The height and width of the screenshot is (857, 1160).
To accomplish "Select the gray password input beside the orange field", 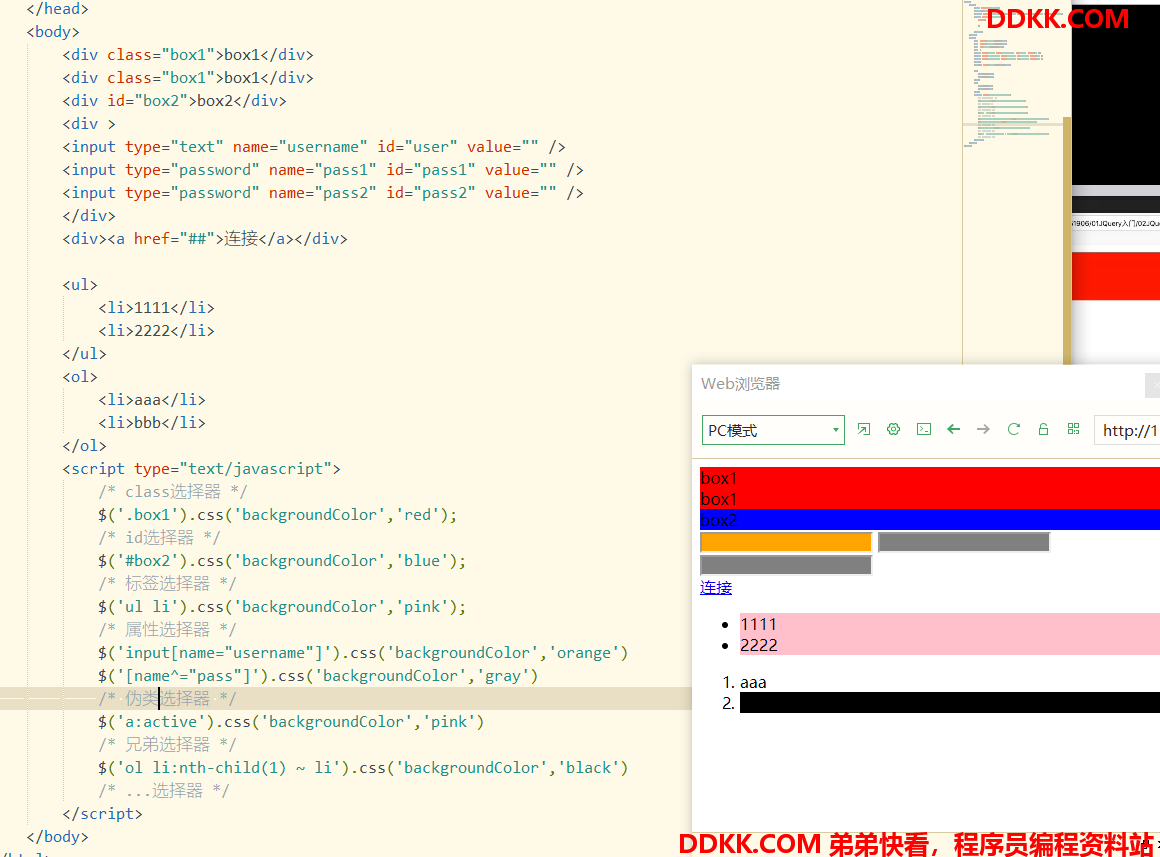I will point(963,542).
